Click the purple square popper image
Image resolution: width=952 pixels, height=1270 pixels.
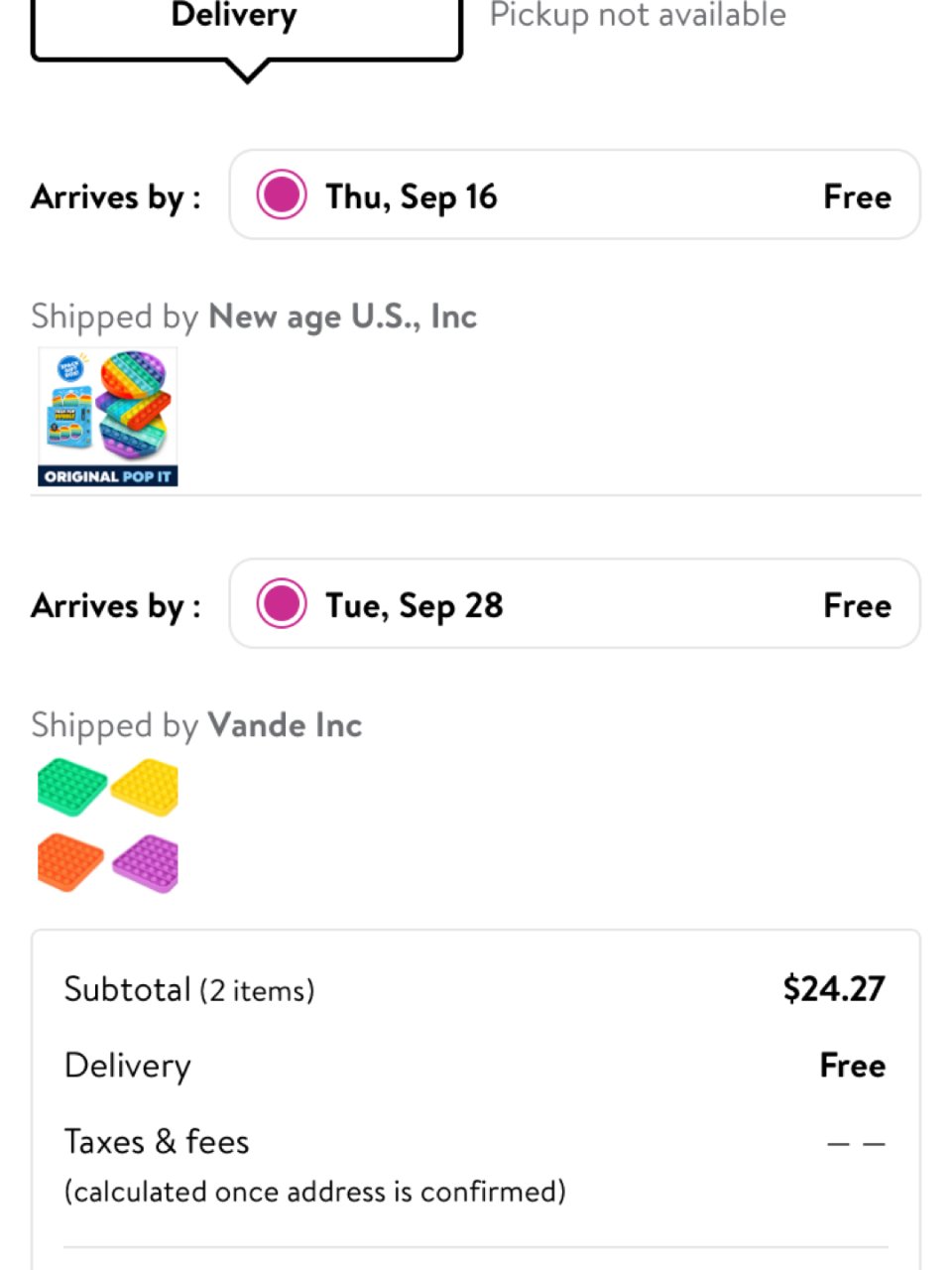(146, 863)
